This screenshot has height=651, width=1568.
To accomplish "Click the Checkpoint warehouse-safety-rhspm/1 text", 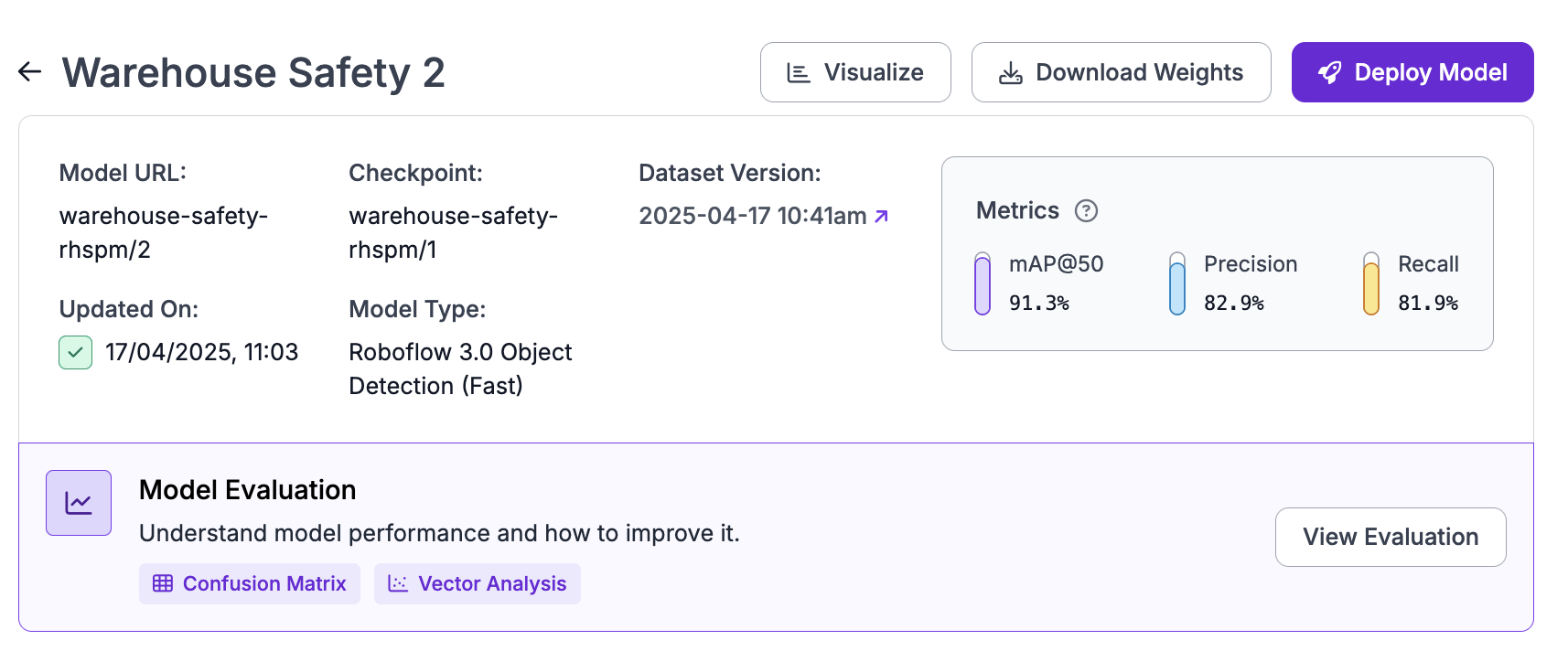I will point(453,232).
